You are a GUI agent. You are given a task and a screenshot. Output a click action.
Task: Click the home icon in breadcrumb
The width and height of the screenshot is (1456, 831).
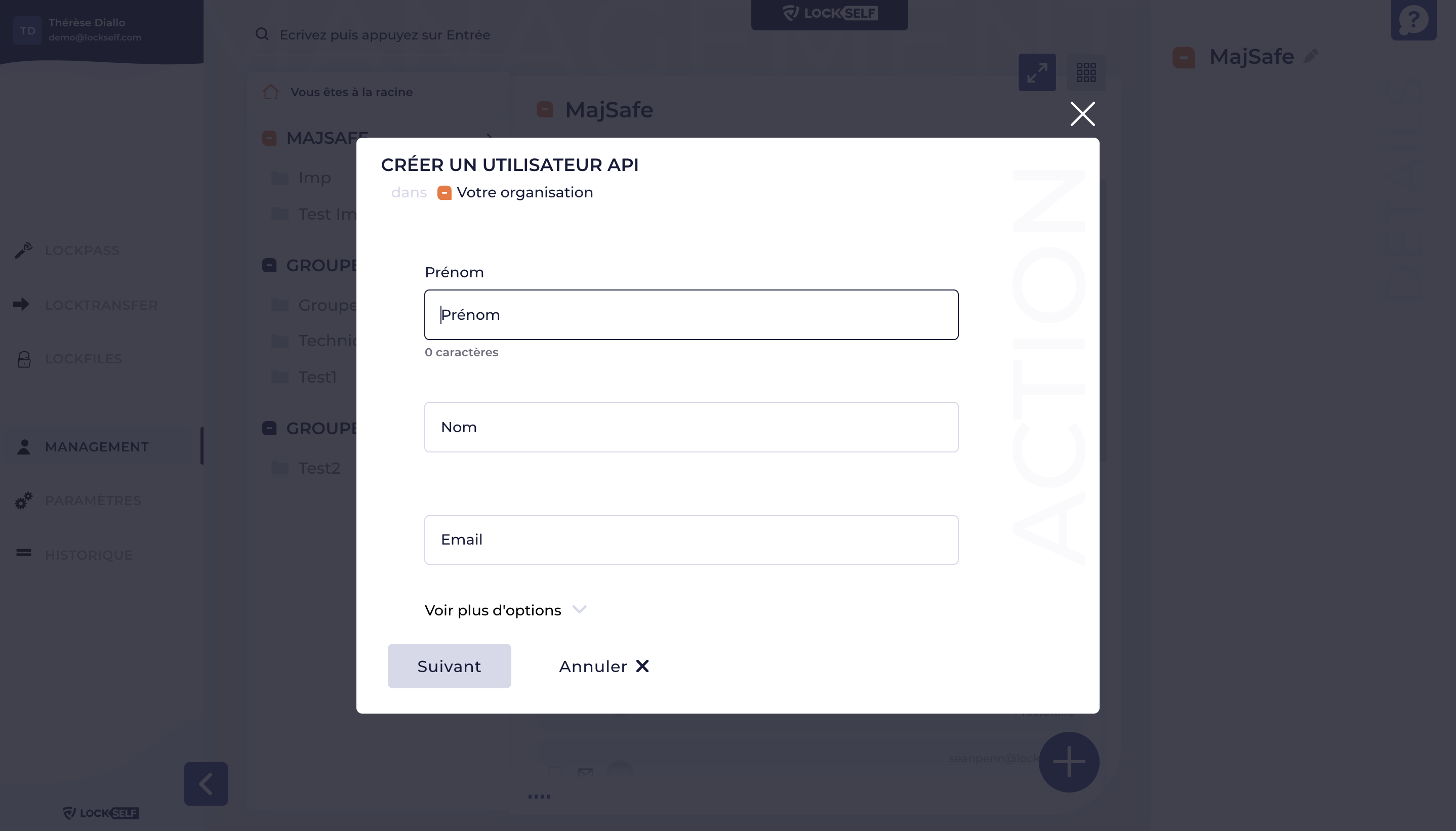270,92
